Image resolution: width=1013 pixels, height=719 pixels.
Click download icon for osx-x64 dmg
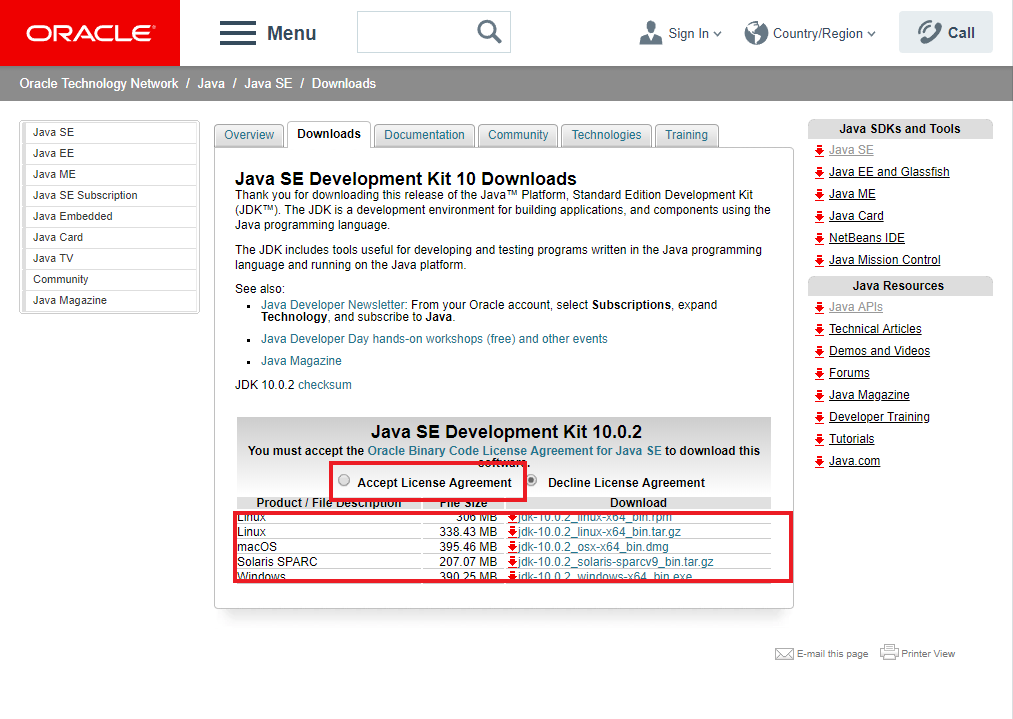512,547
